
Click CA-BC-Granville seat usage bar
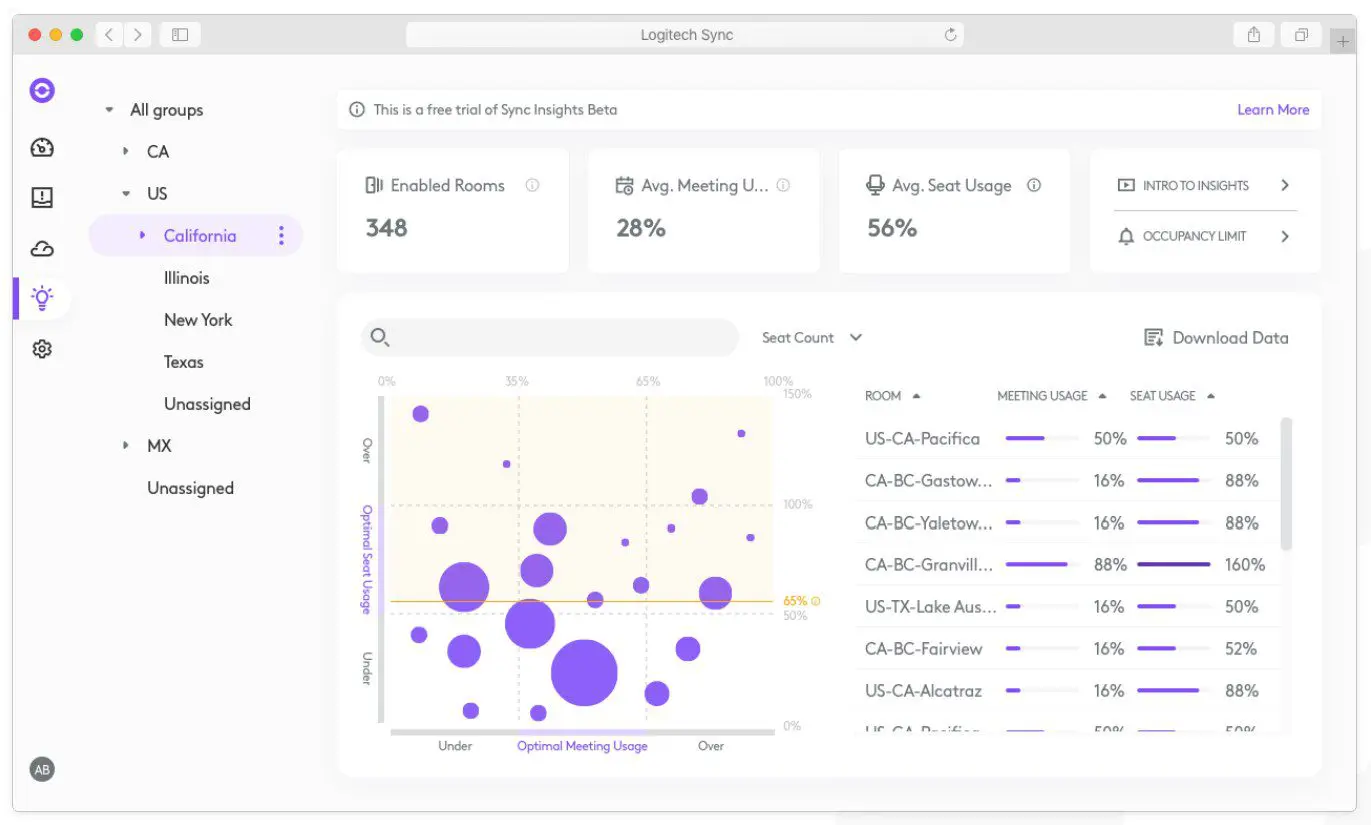tap(1174, 564)
